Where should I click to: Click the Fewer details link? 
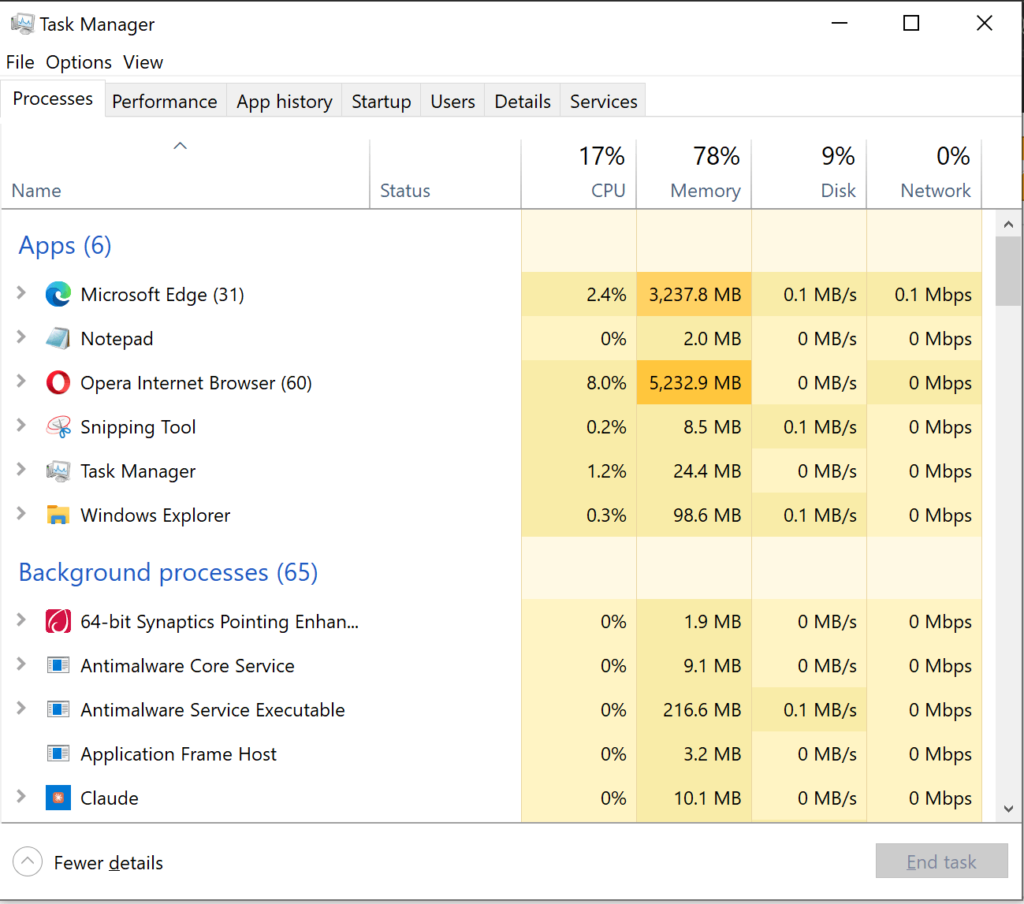tap(108, 863)
